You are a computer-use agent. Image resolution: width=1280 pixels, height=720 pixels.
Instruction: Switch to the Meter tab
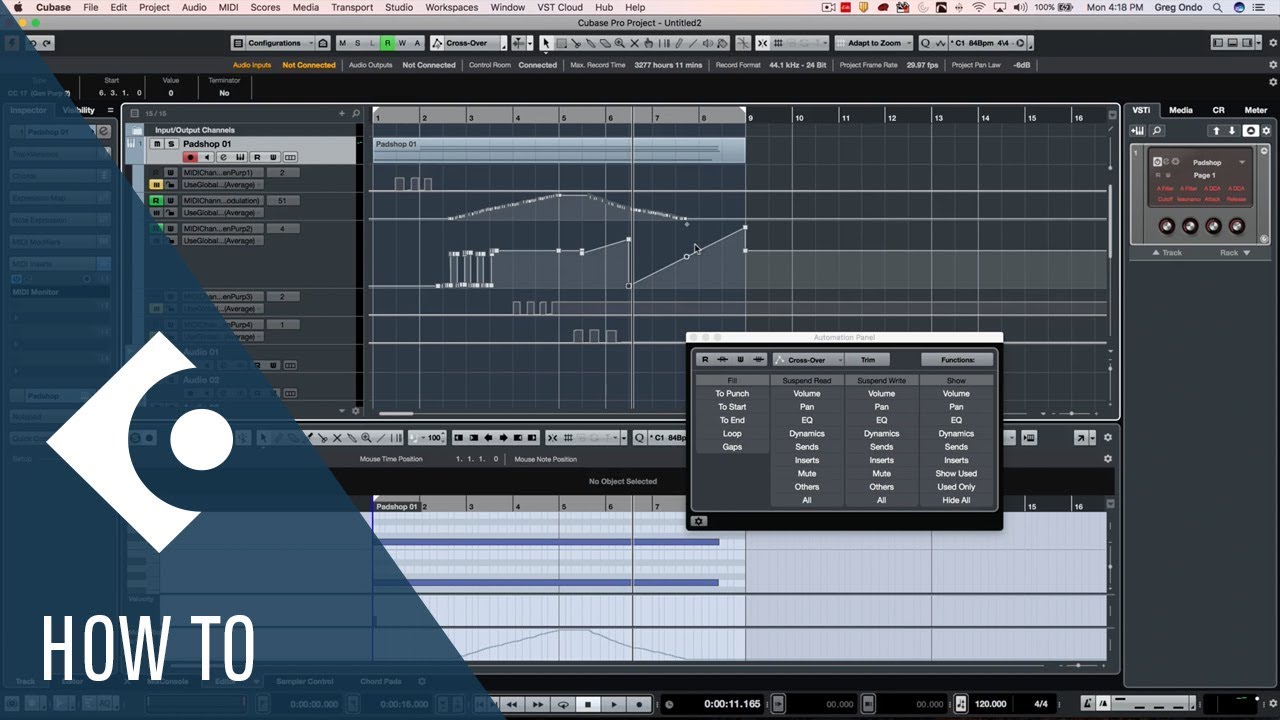coord(1255,110)
